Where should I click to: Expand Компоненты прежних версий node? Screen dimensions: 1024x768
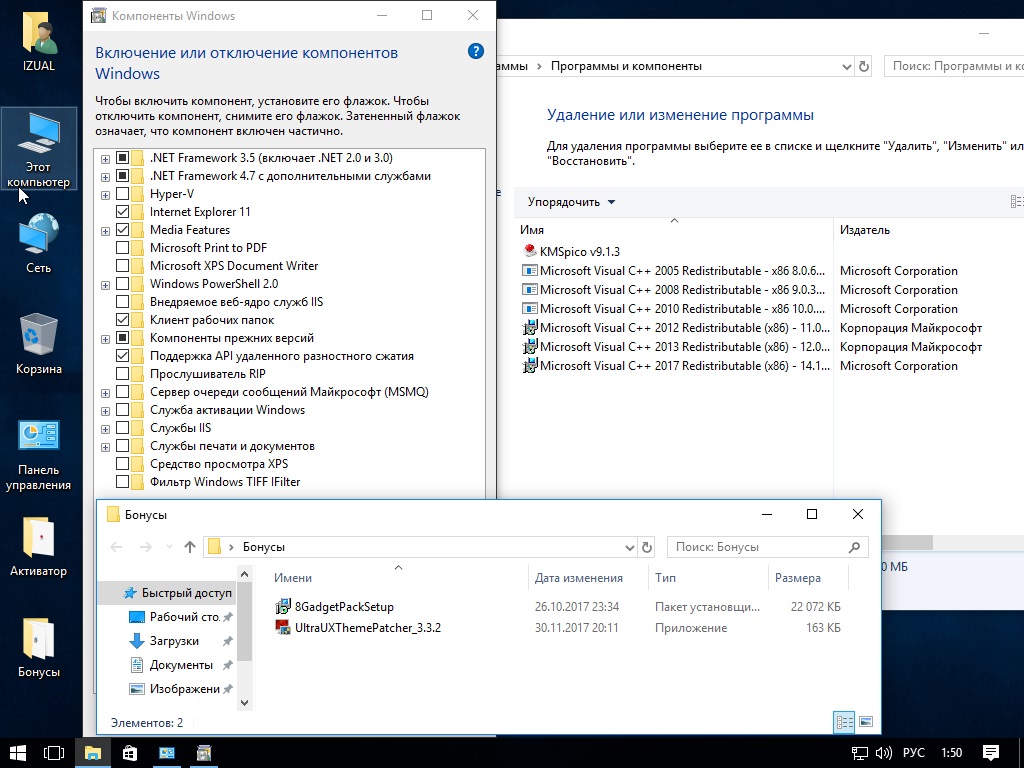(105, 339)
